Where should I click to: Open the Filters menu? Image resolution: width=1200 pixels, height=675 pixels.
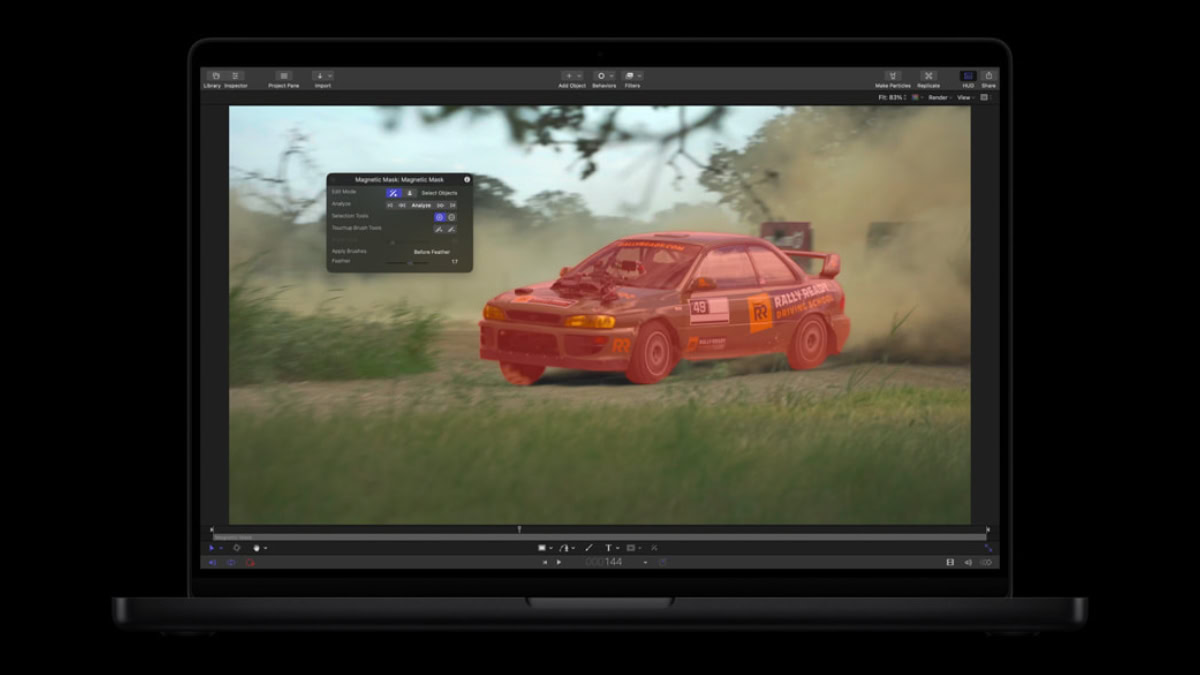pyautogui.click(x=630, y=75)
